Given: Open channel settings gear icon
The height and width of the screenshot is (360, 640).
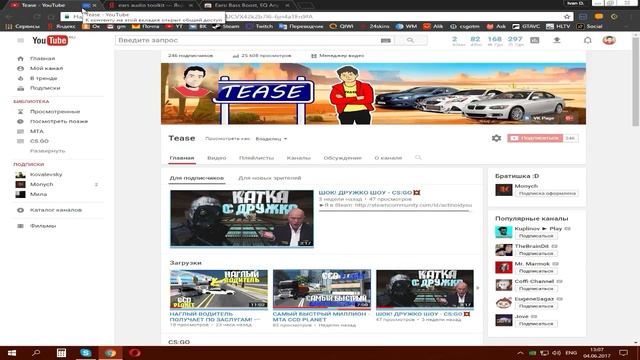Looking at the screenshot, I should coord(496,138).
